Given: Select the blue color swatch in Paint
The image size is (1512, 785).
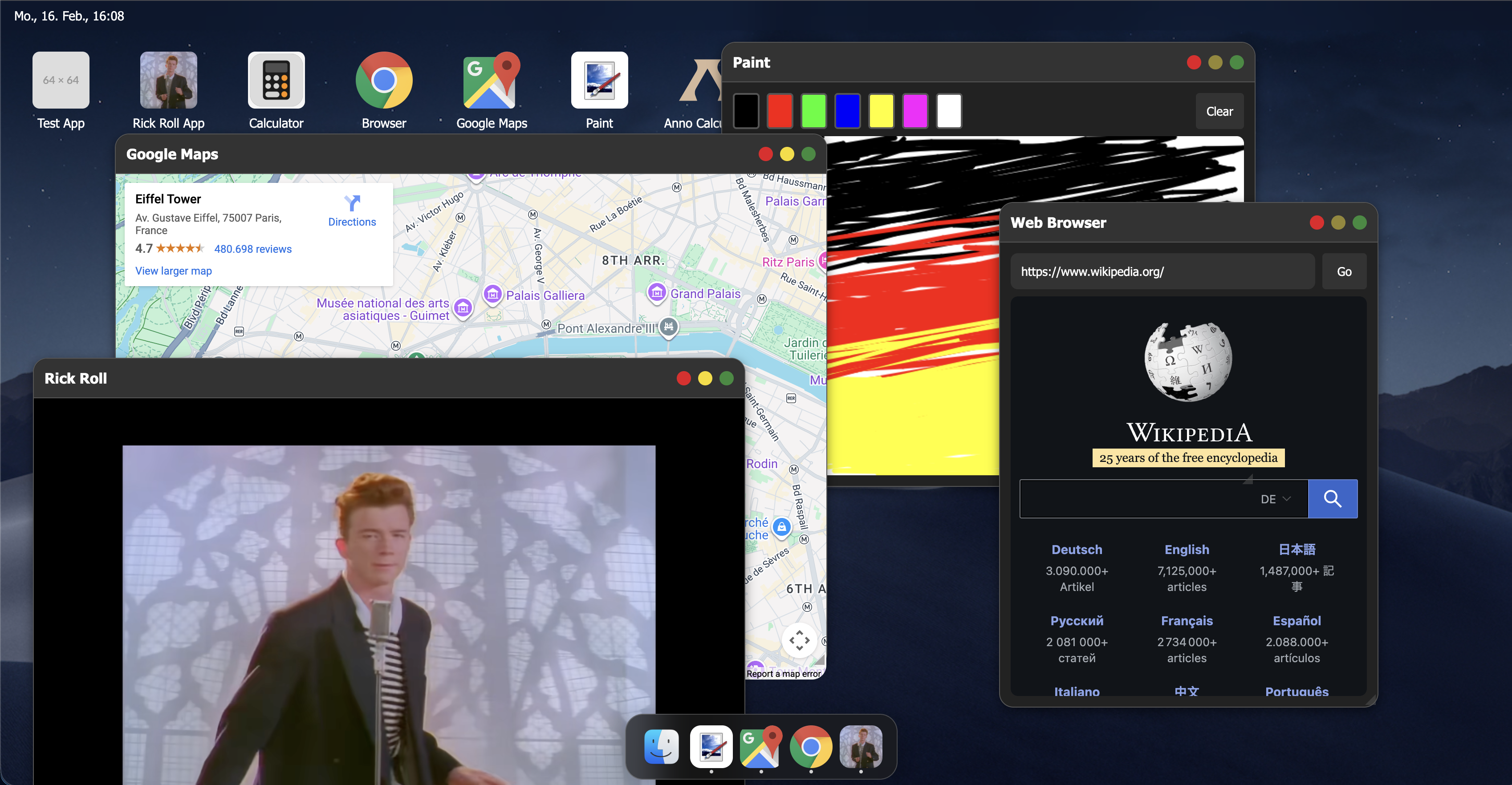Looking at the screenshot, I should (847, 111).
